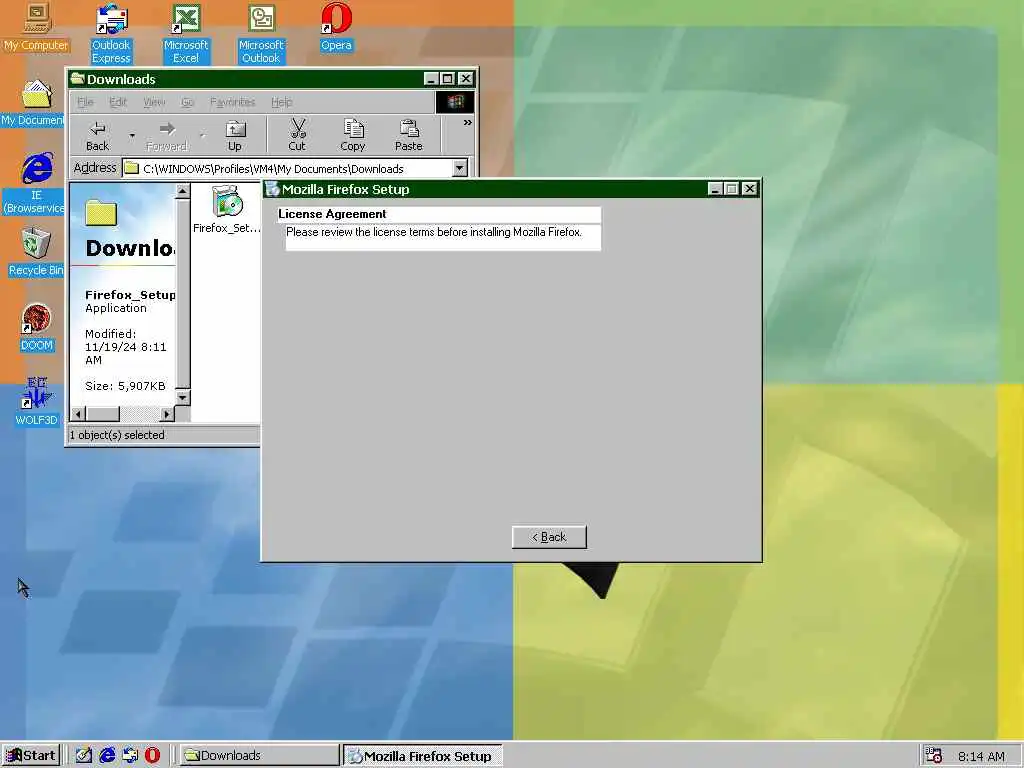1024x768 pixels.
Task: Select the Recycle Bin desktop icon
Action: point(36,252)
